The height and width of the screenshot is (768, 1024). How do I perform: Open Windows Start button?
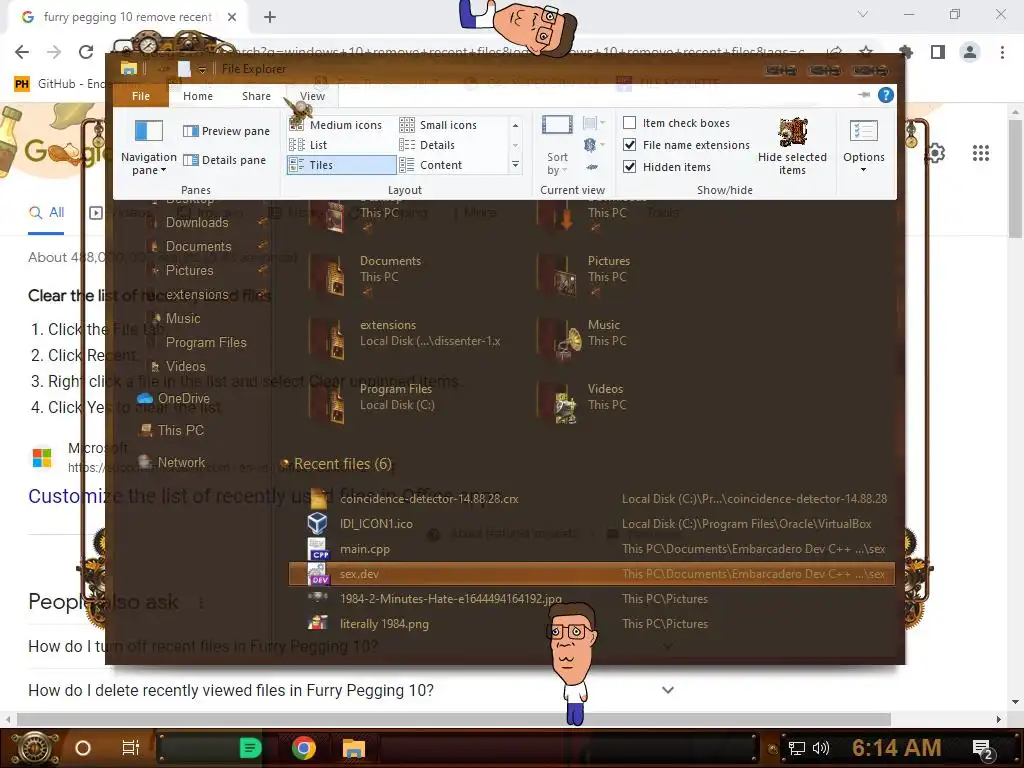tap(33, 748)
